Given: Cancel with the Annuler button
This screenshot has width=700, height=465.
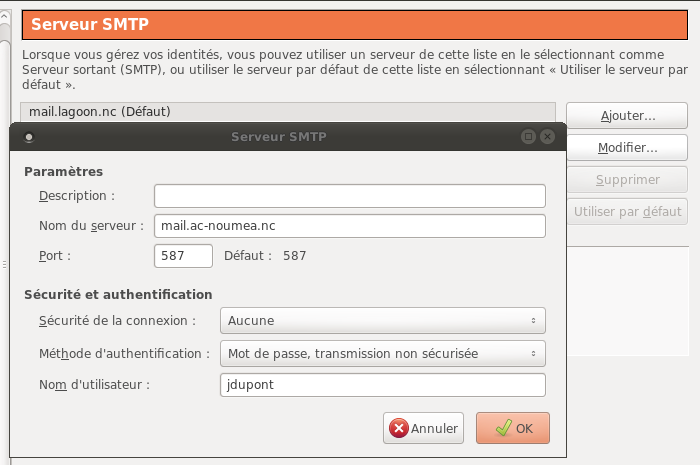Looking at the screenshot, I should point(423,428).
